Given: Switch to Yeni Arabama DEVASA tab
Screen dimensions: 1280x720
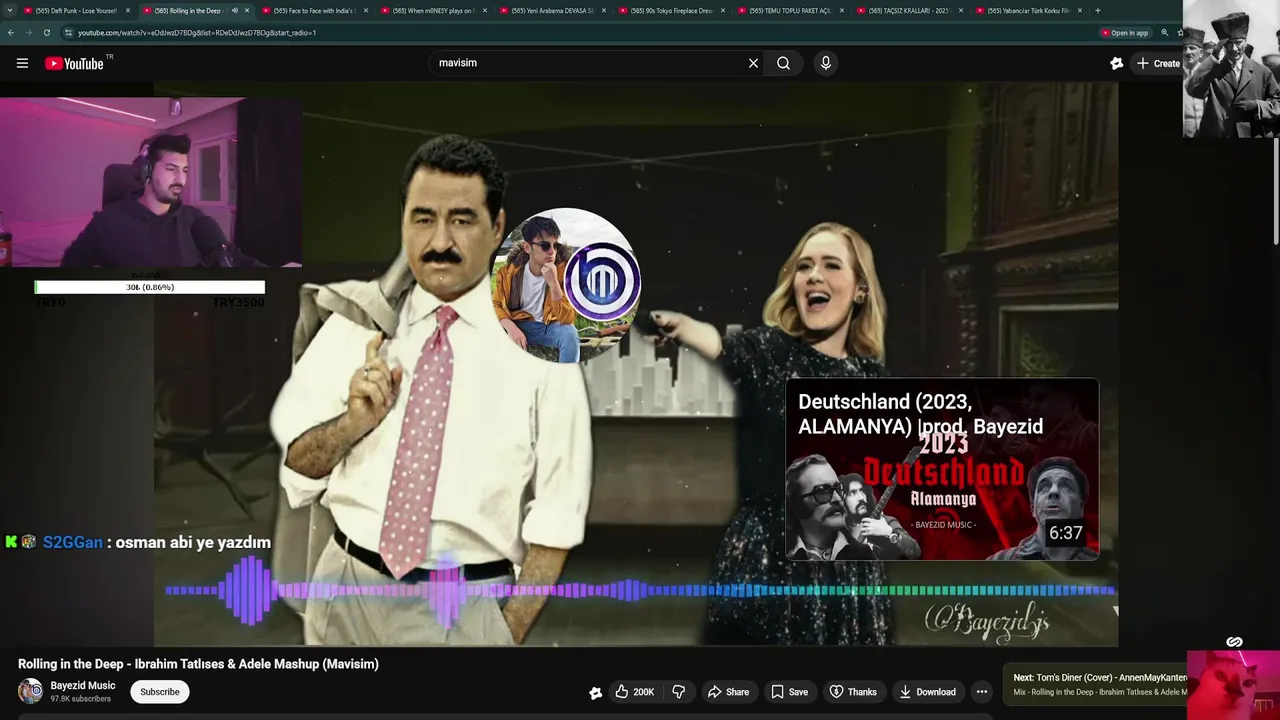Looking at the screenshot, I should pos(552,10).
